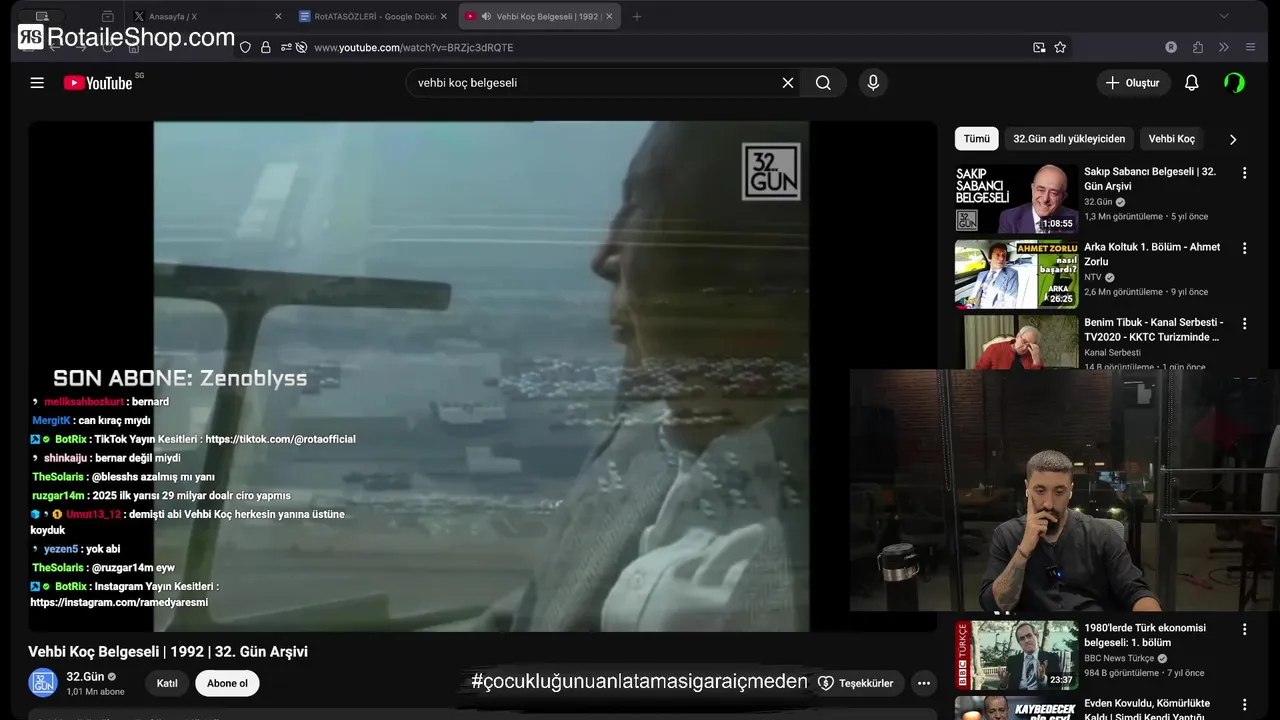Open Benim Tibuk Kanal Serbesti title
This screenshot has height=720, width=1280.
(x=1154, y=329)
